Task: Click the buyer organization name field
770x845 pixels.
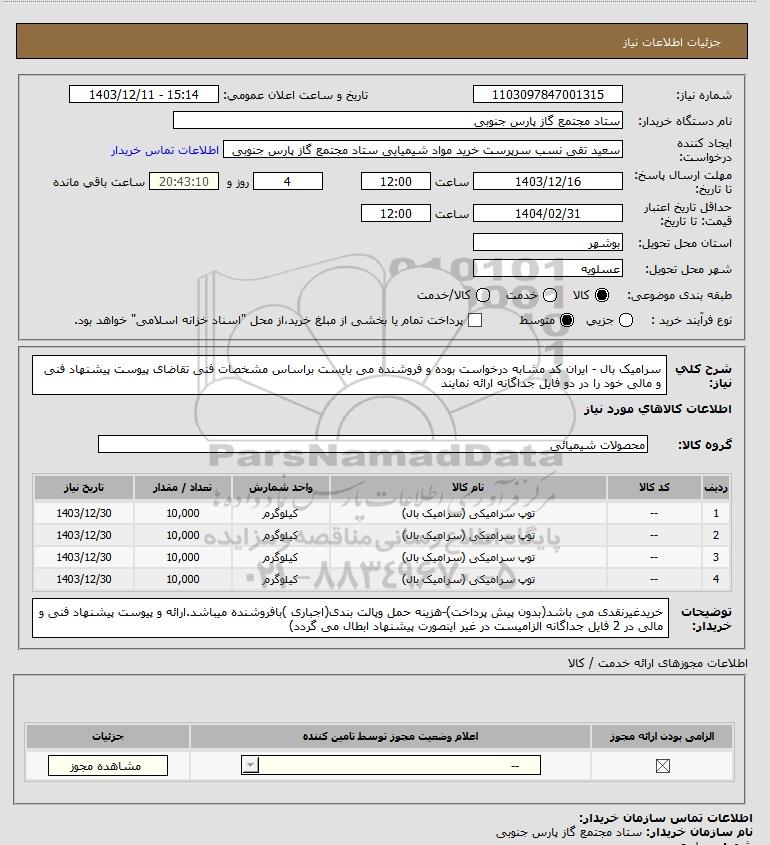Action: 398,121
